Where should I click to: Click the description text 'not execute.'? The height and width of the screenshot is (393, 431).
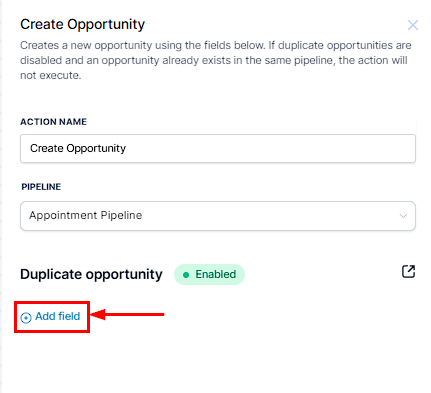(51, 75)
